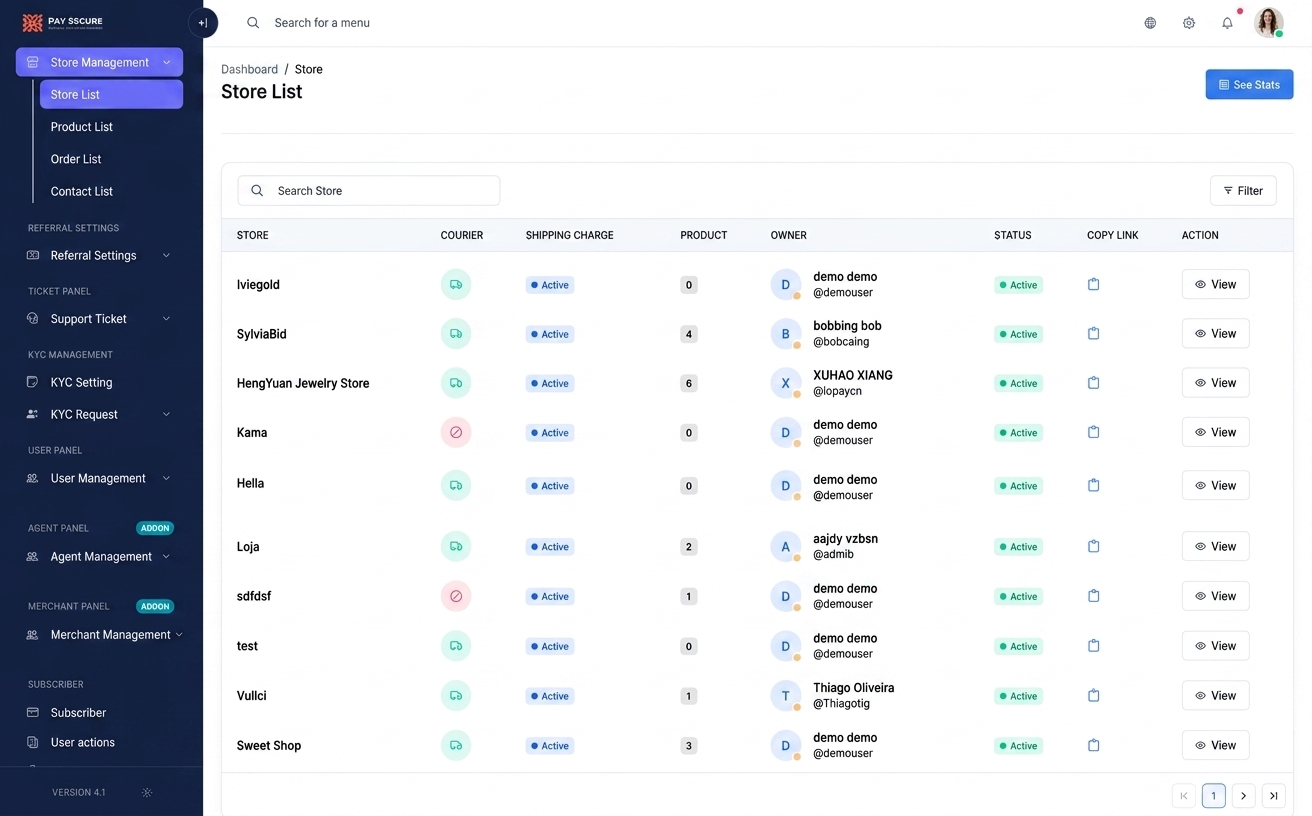1312x816 pixels.
Task: Click the copy link clipboard for Iviegold
Action: point(1093,284)
